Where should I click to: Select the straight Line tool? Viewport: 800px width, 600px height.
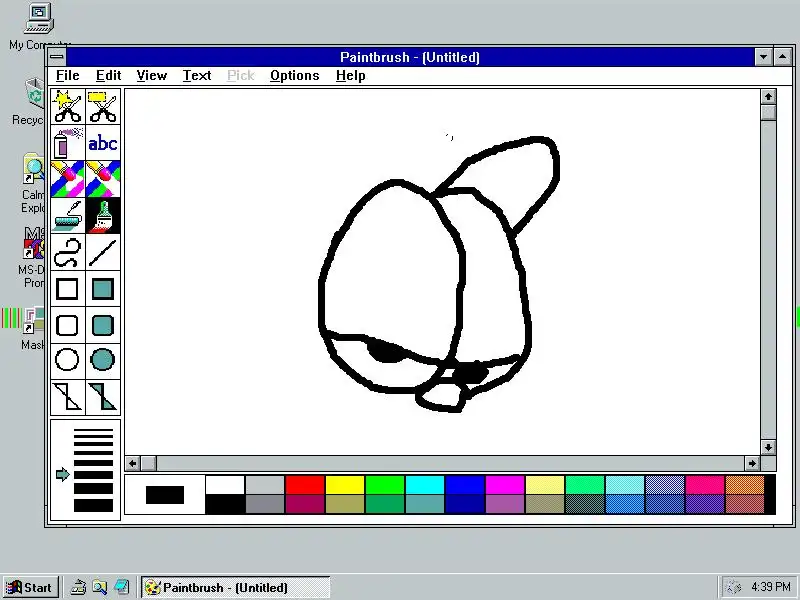[x=103, y=252]
